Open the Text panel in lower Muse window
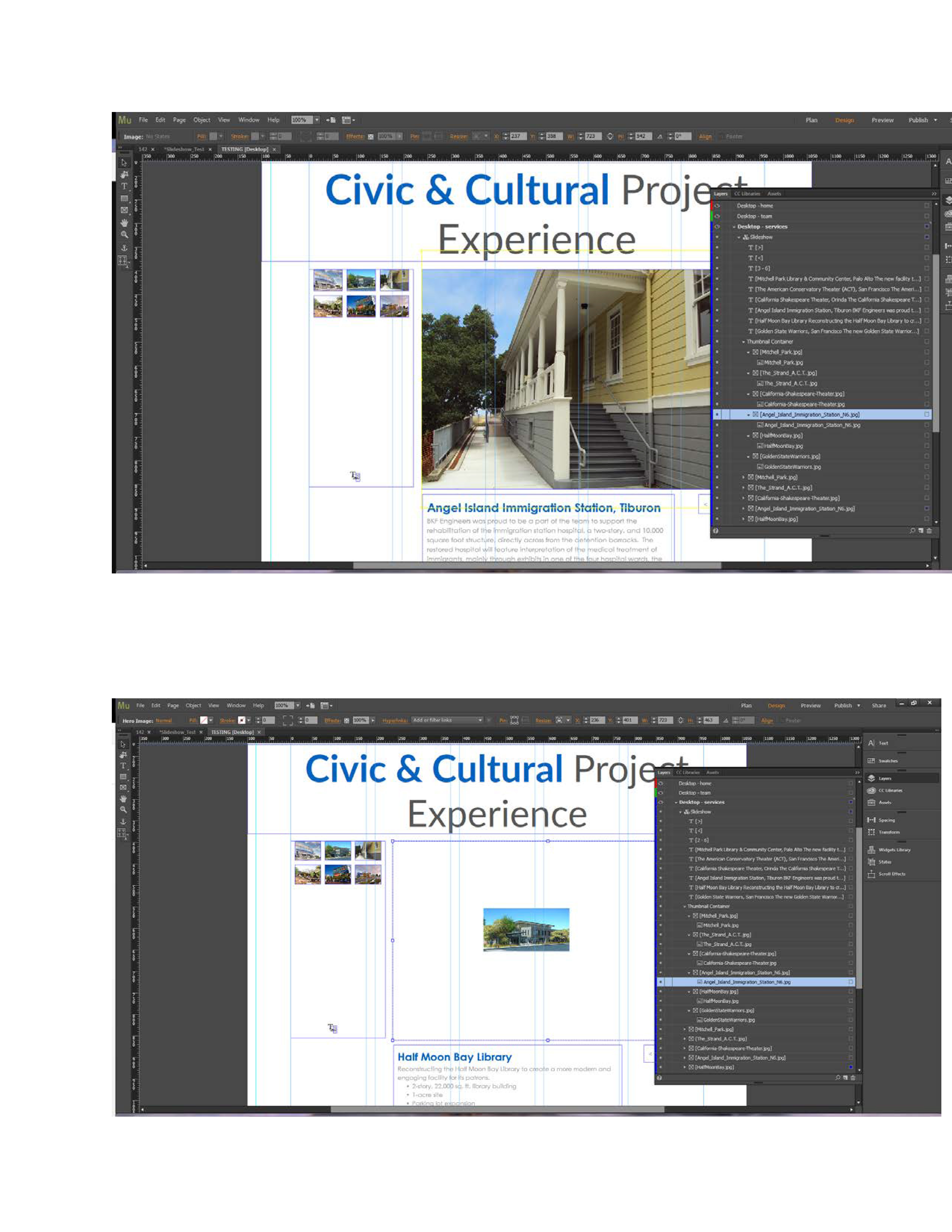The height and width of the screenshot is (1232, 952). [878, 743]
